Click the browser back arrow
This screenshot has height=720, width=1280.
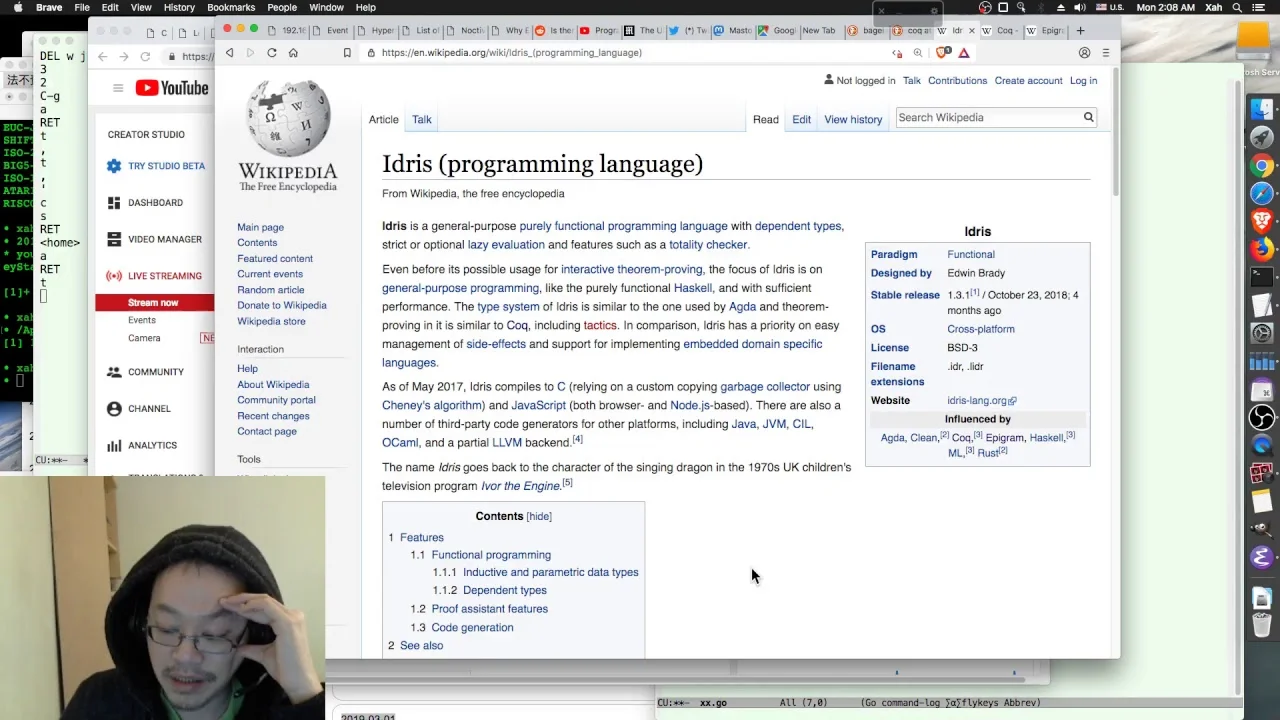pos(230,53)
